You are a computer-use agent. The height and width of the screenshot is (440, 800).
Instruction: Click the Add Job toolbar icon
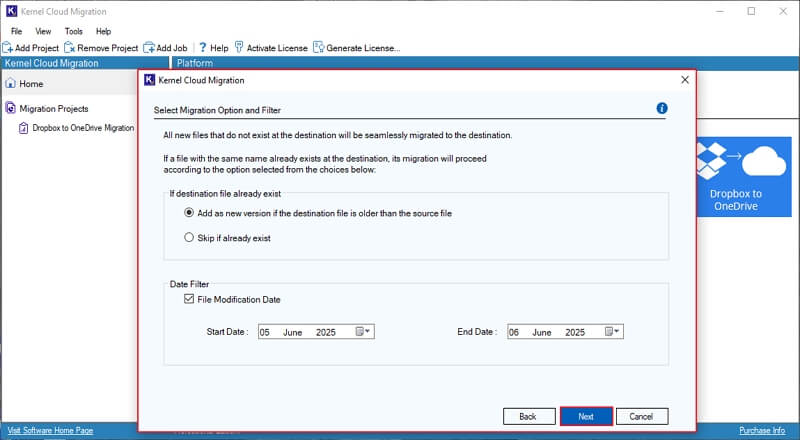coord(149,48)
